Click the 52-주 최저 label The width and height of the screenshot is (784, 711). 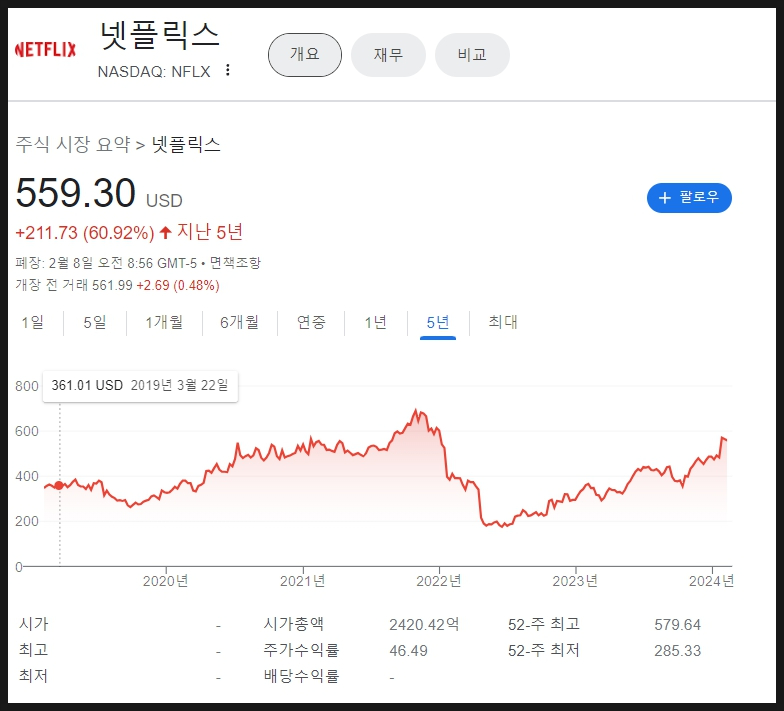point(544,650)
